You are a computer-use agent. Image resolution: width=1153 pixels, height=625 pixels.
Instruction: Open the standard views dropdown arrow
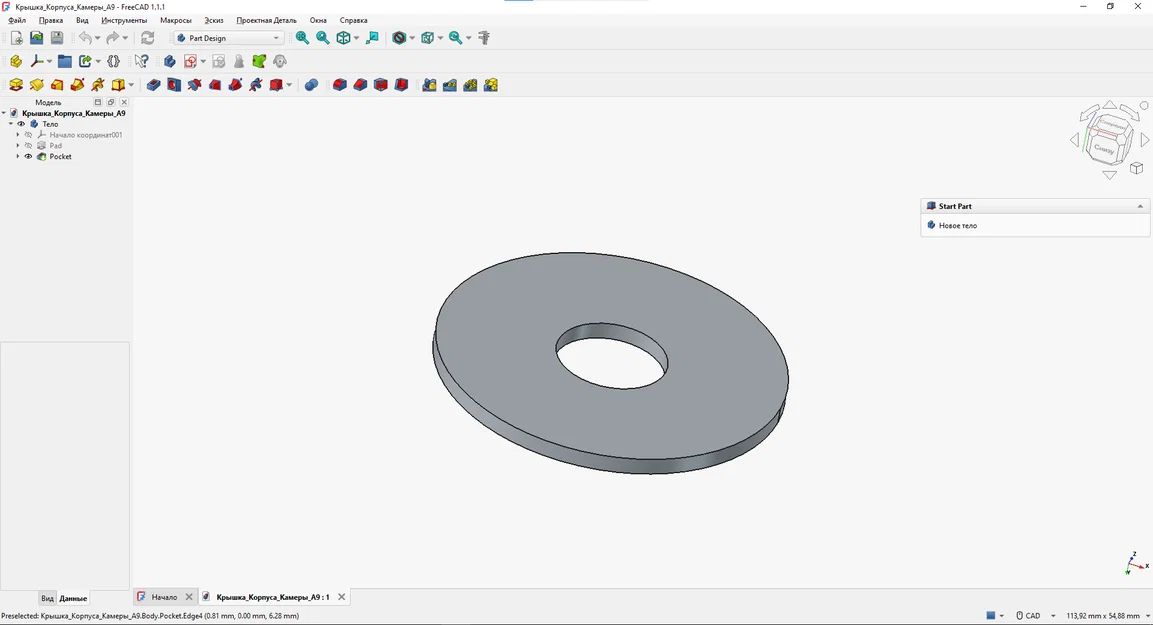[357, 38]
